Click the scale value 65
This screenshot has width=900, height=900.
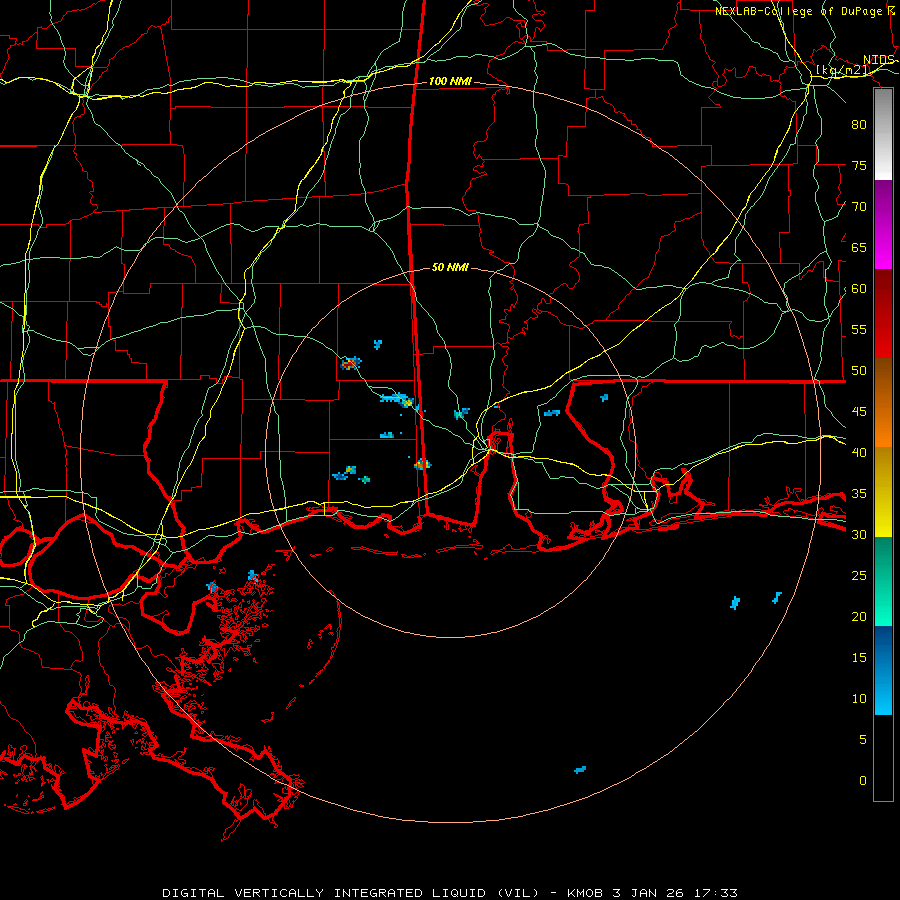click(859, 247)
